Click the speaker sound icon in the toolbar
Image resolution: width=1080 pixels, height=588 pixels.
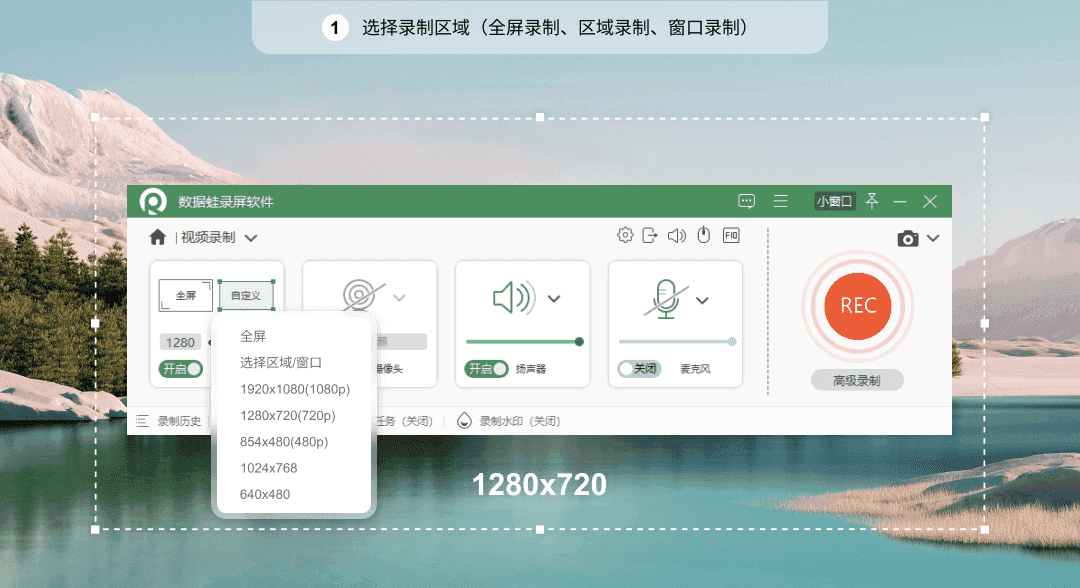pyautogui.click(x=678, y=235)
